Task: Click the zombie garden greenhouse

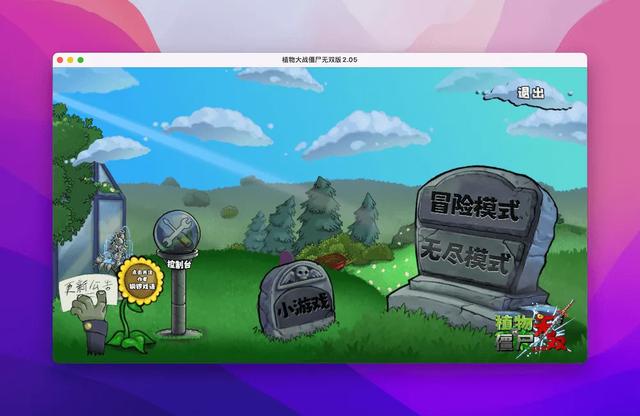Action: coord(94,220)
